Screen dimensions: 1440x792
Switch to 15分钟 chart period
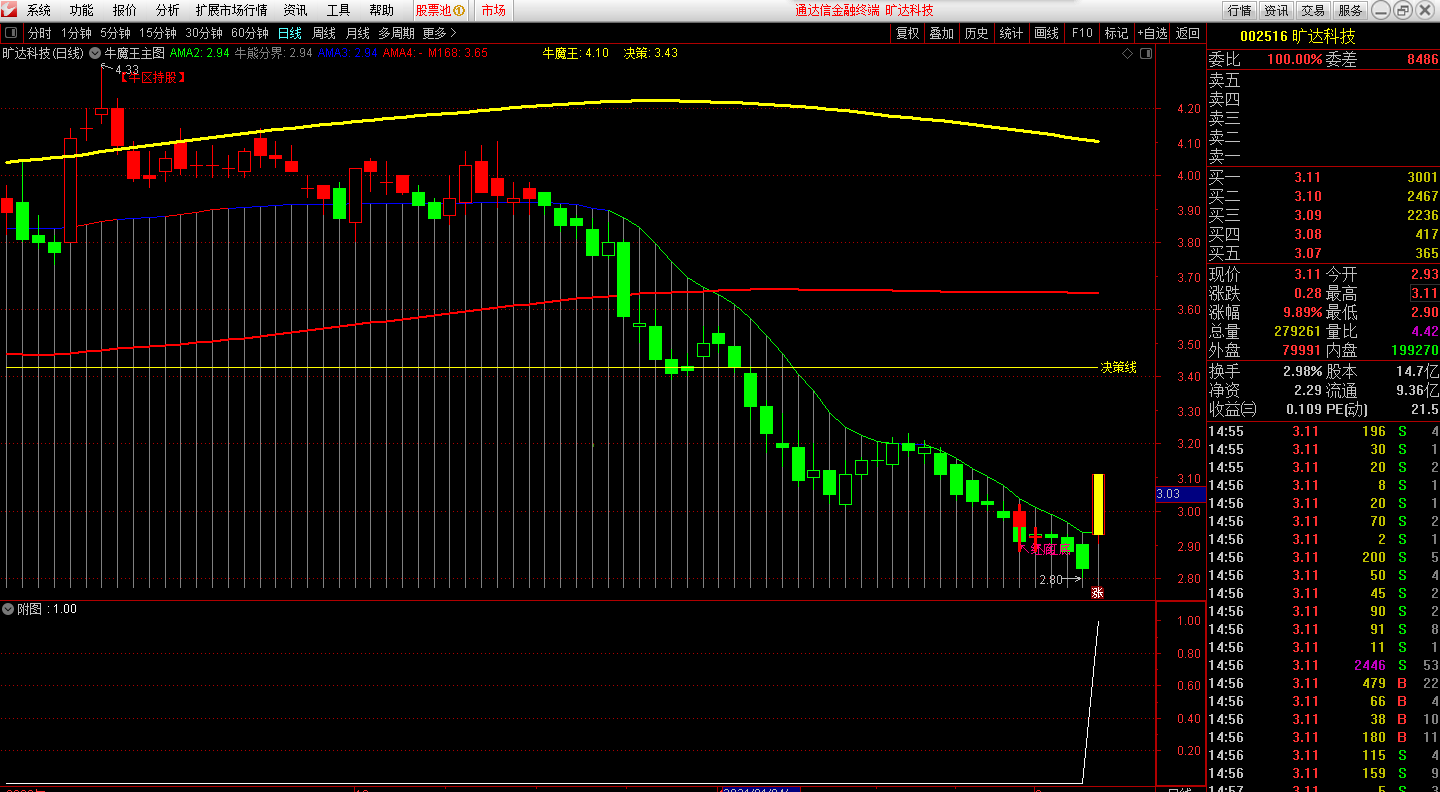[x=157, y=33]
